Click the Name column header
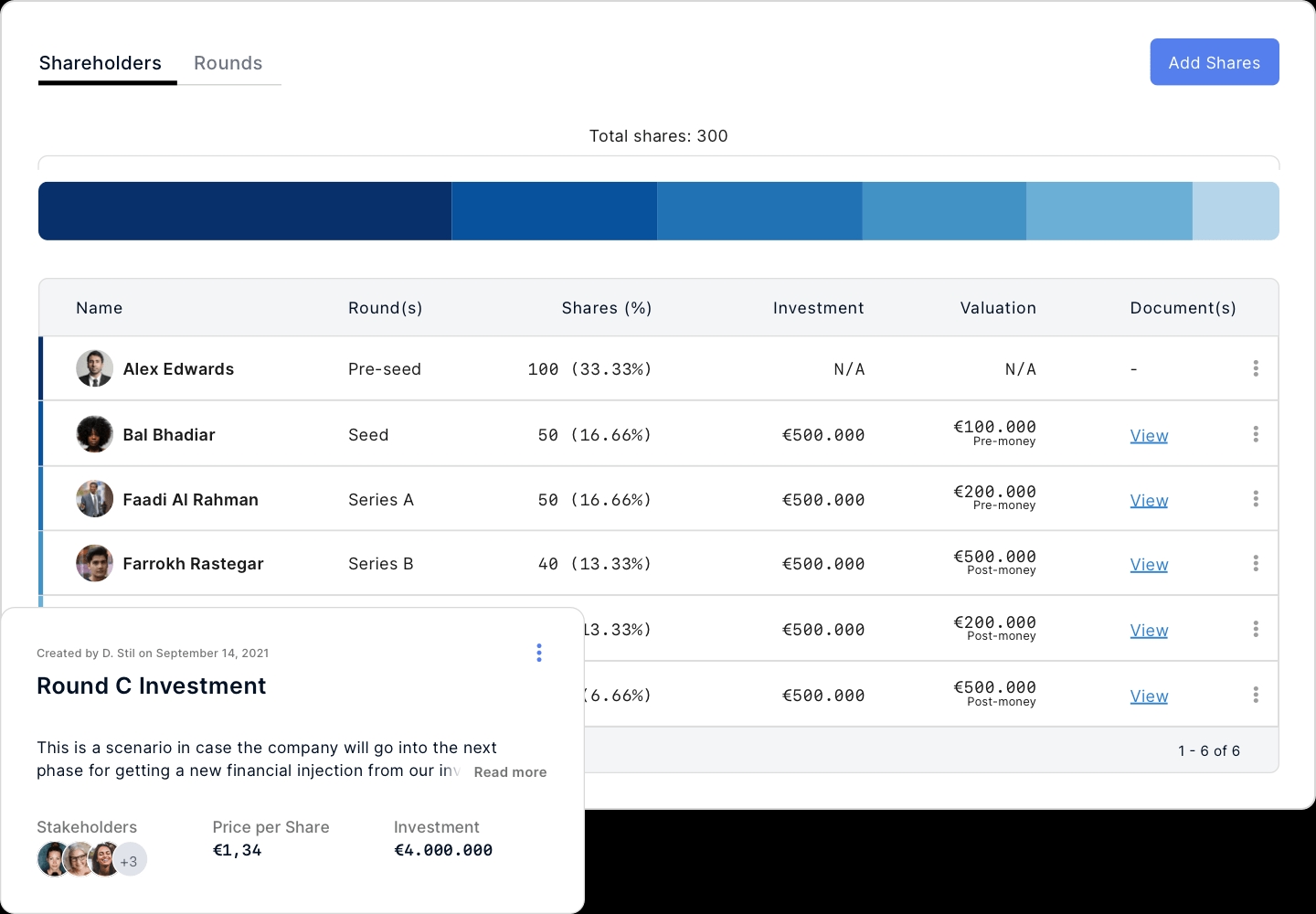Viewport: 1316px width, 914px height. pyautogui.click(x=100, y=308)
